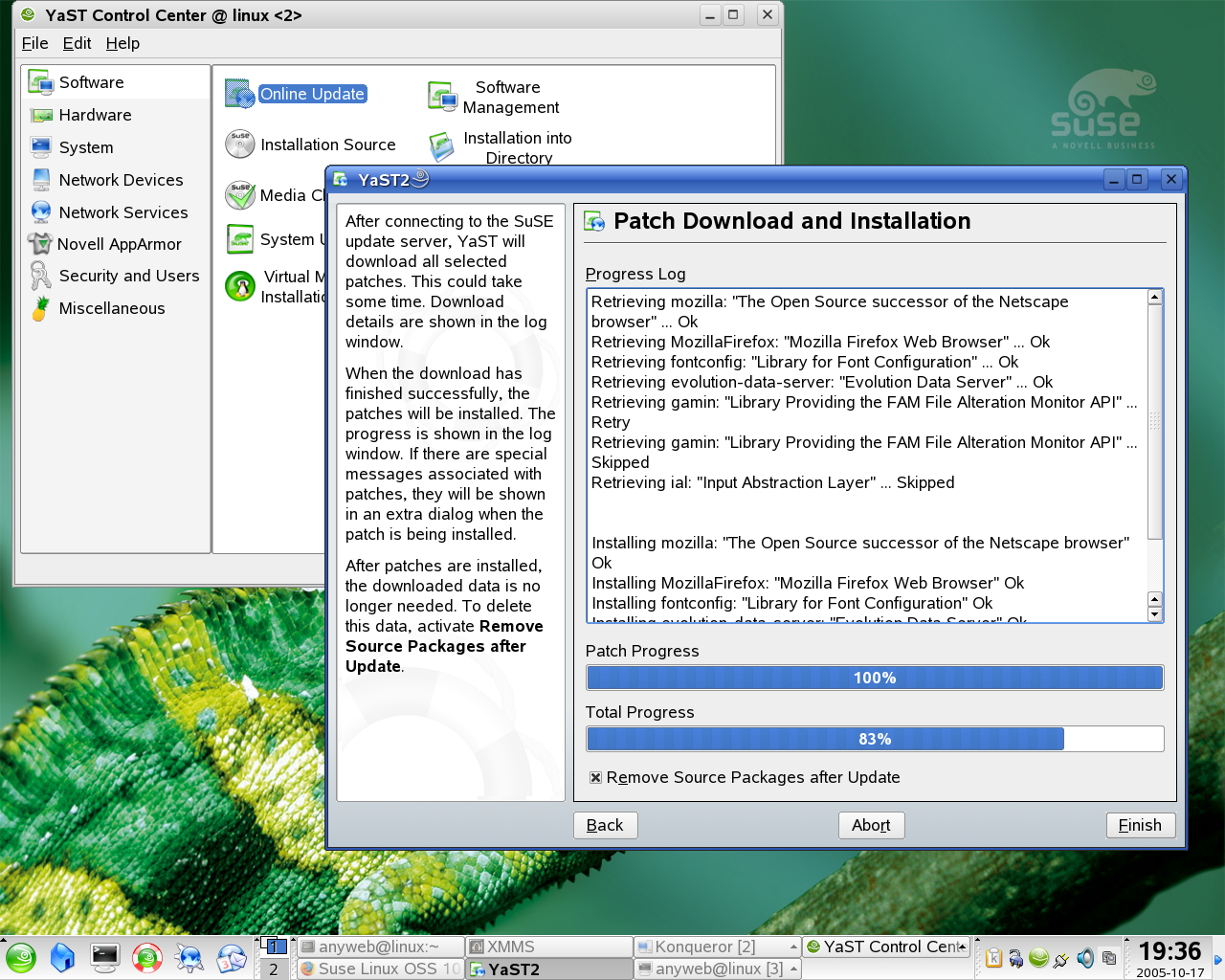Open the volume control tray icon
This screenshot has width=1225, height=980.
click(1085, 958)
